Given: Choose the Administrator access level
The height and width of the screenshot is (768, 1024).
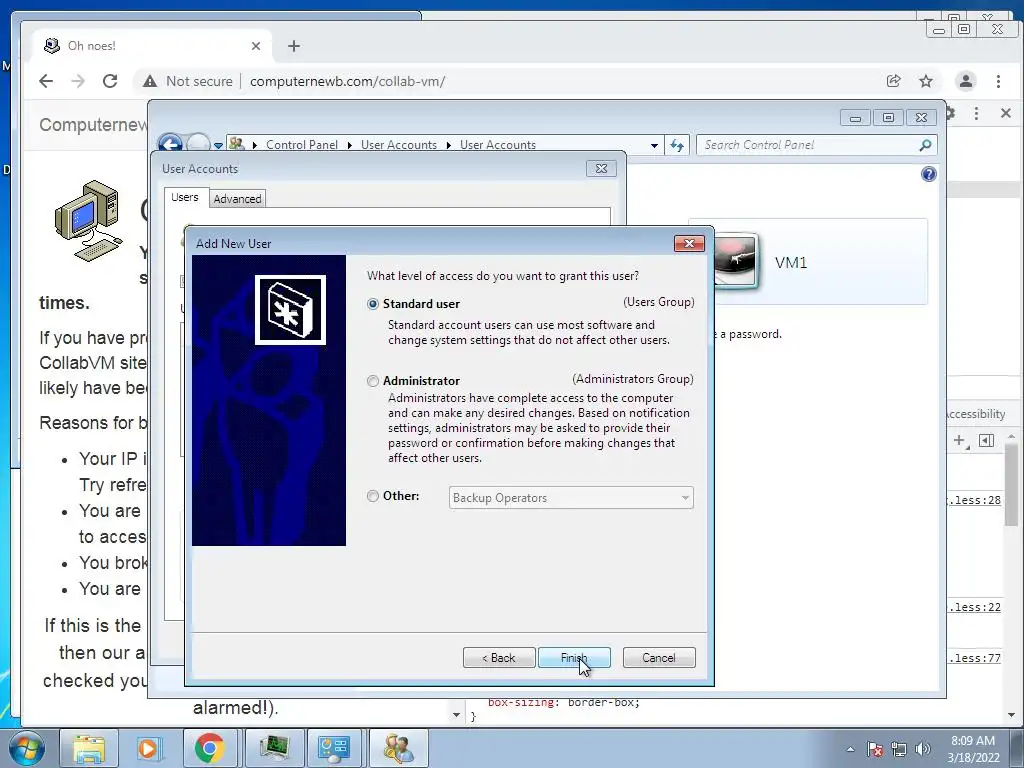Looking at the screenshot, I should [373, 381].
